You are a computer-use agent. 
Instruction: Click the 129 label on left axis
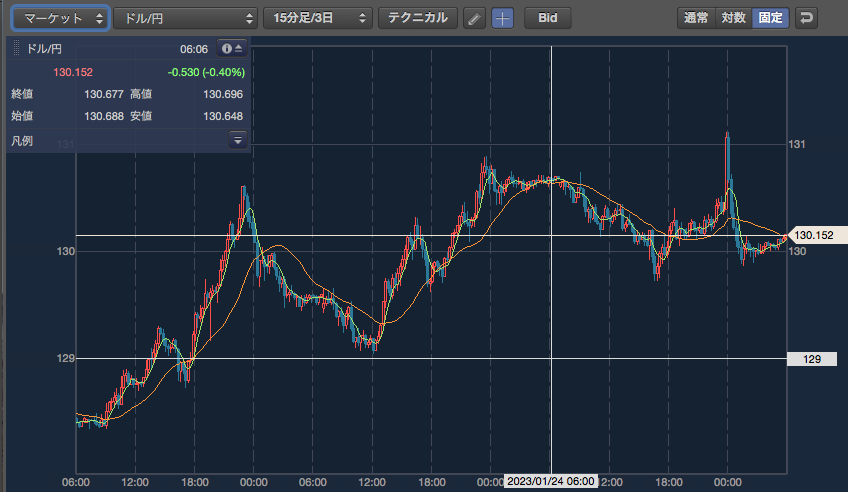tap(65, 358)
